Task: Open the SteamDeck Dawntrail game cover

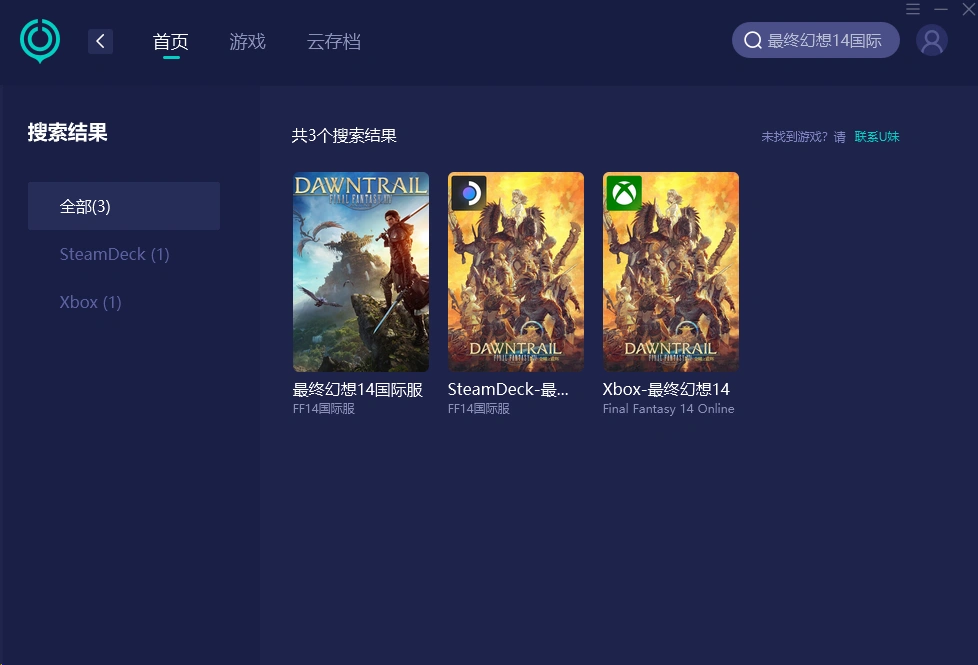Action: click(516, 272)
